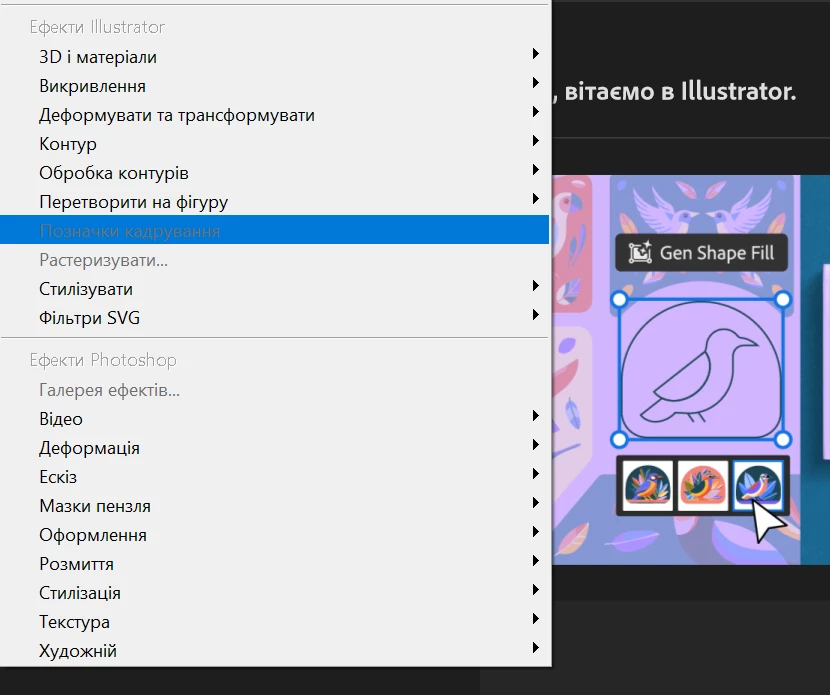Image resolution: width=830 pixels, height=695 pixels.
Task: Open the Обробка контурів submenu
Action: [275, 173]
